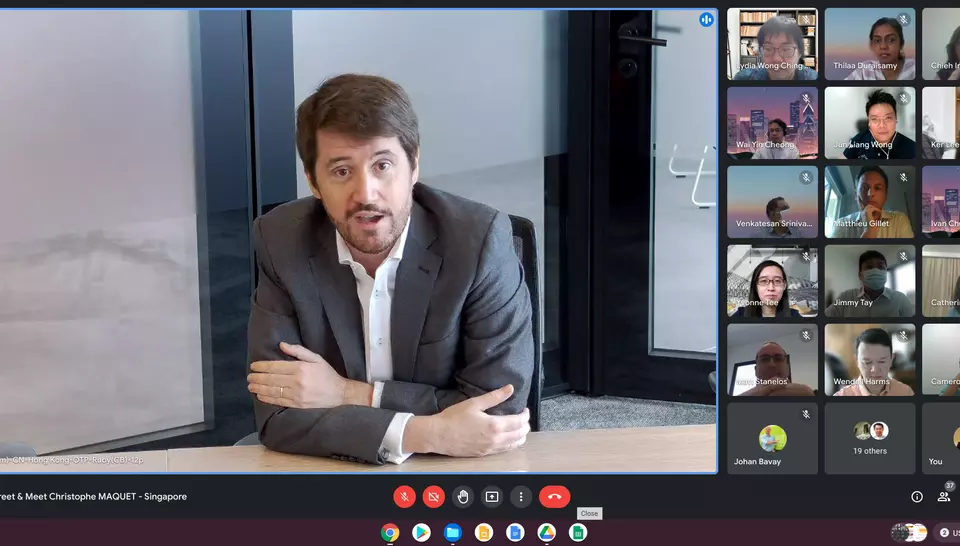Open Google Slides from the shelf
Screen dimensions: 960x546
tap(483, 532)
